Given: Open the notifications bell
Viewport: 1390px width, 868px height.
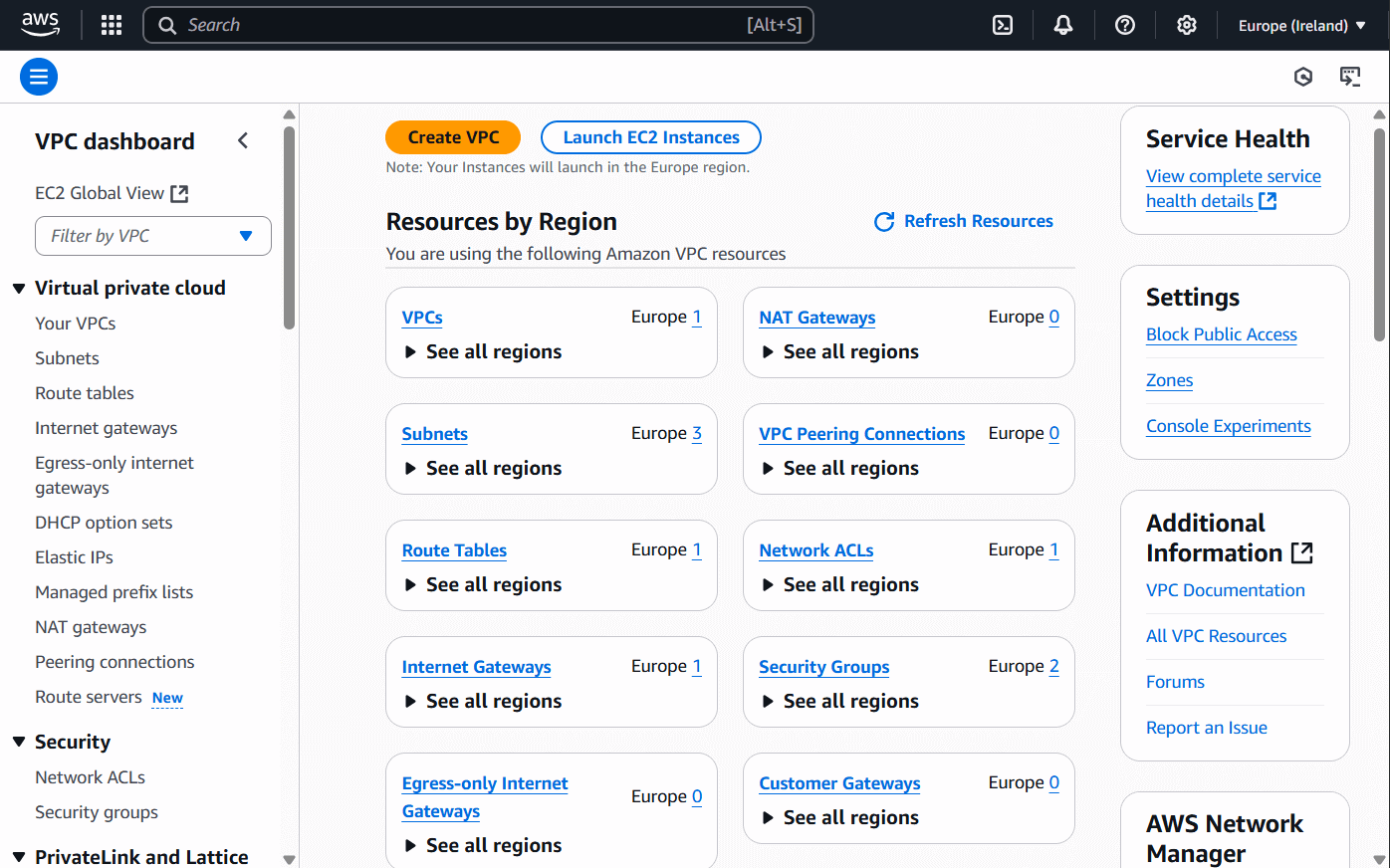Looking at the screenshot, I should coord(1063,25).
